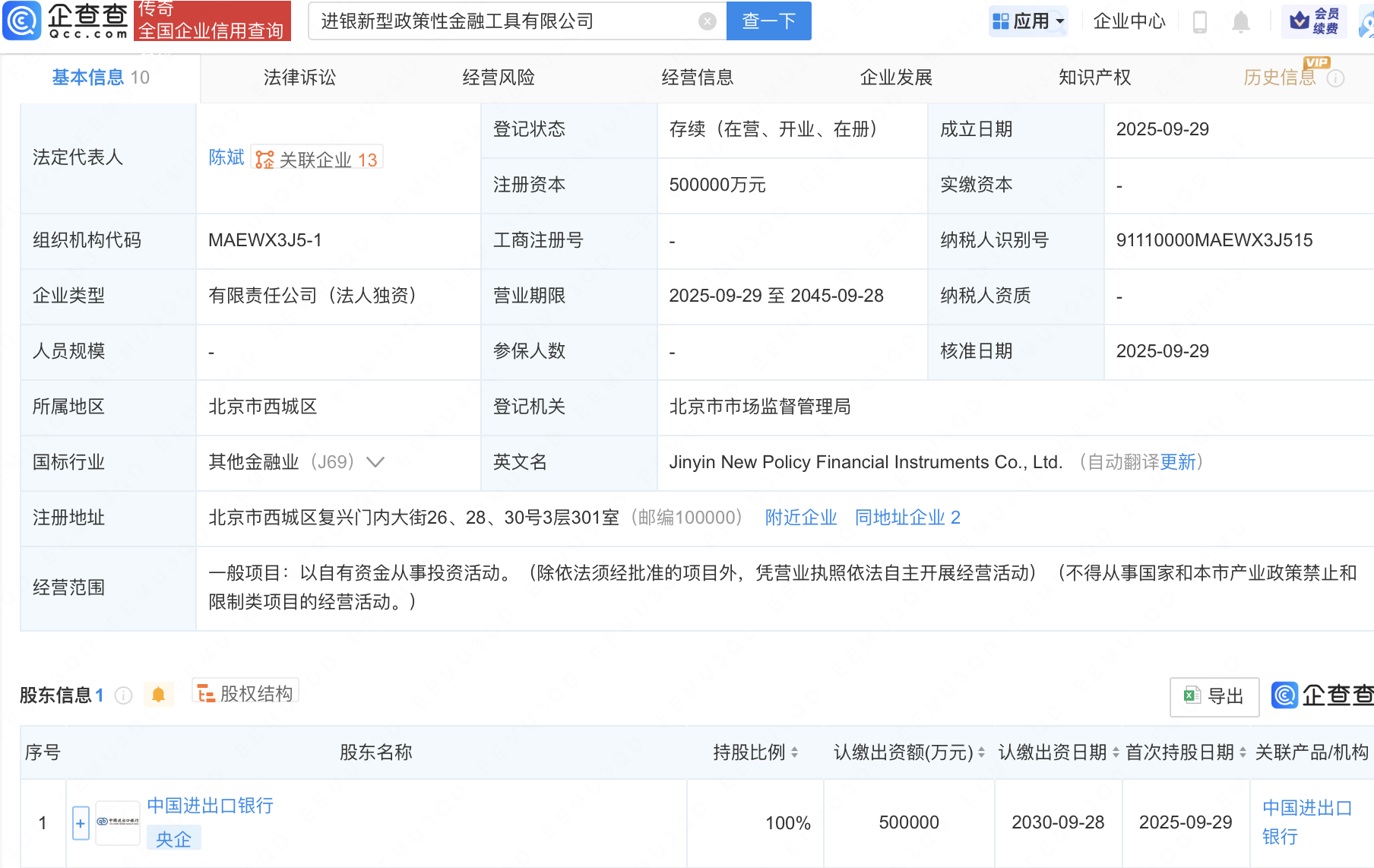
Task: Open the equity structure (股权结构) view
Action: pyautogui.click(x=245, y=693)
